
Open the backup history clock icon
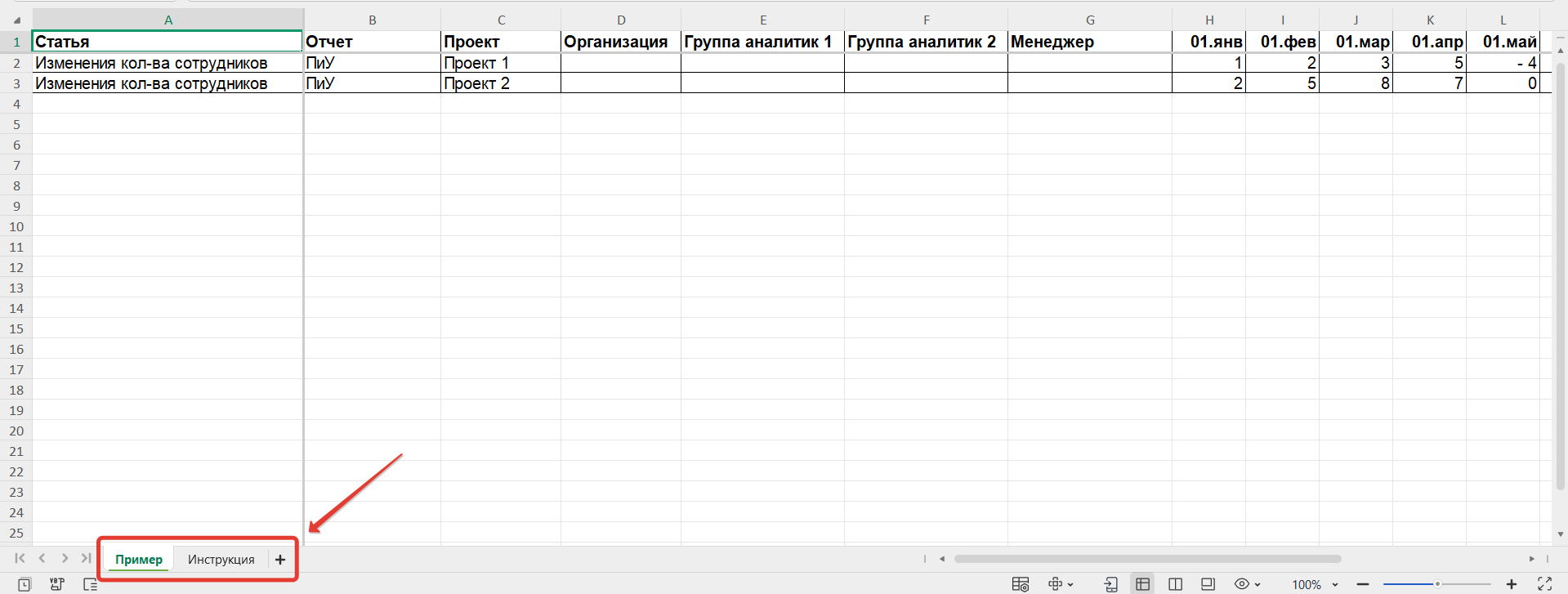pos(25,584)
